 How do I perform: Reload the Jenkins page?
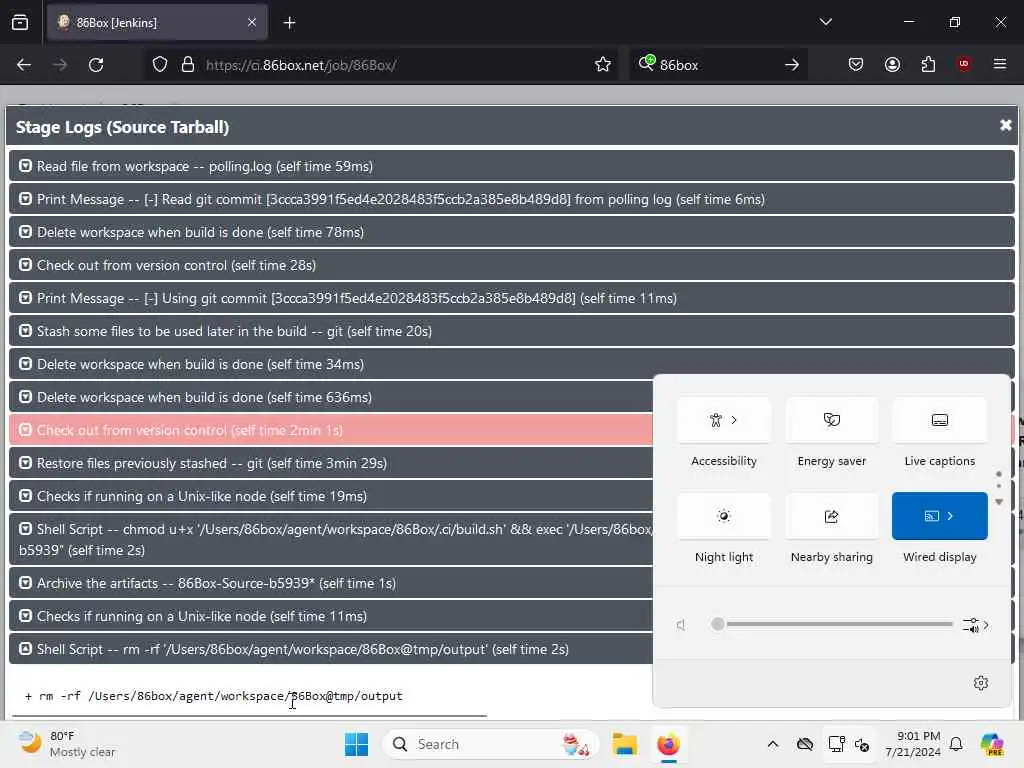point(96,65)
